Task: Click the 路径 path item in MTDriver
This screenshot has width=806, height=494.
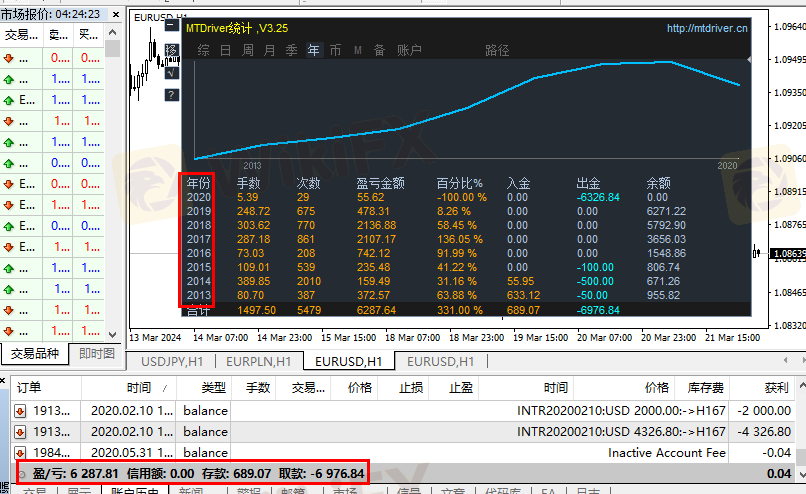Action: tap(497, 50)
